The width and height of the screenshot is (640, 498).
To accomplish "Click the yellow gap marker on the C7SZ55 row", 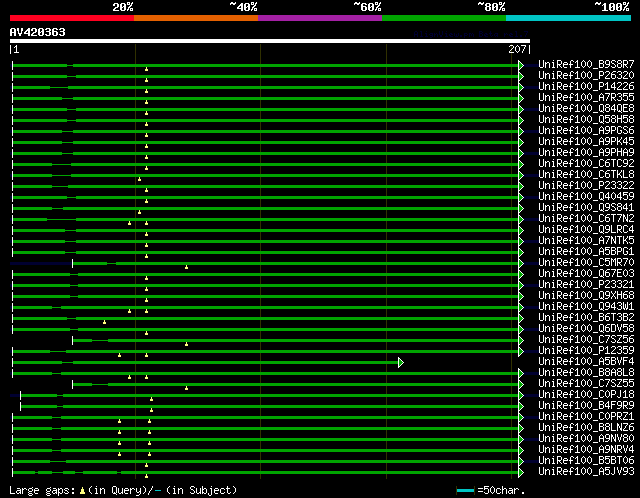I will click(x=186, y=388).
